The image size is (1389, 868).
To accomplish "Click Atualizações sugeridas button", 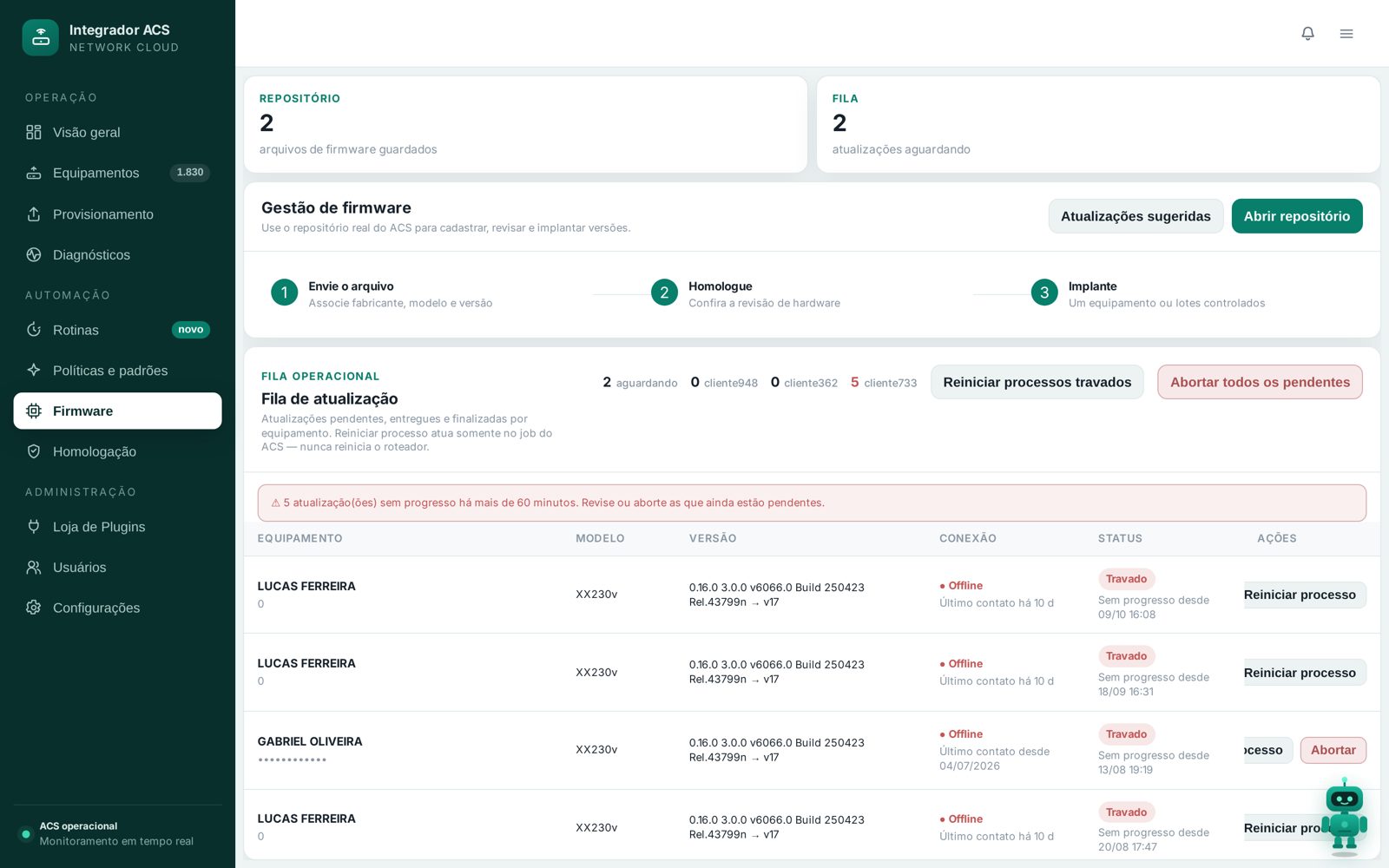I will point(1136,216).
